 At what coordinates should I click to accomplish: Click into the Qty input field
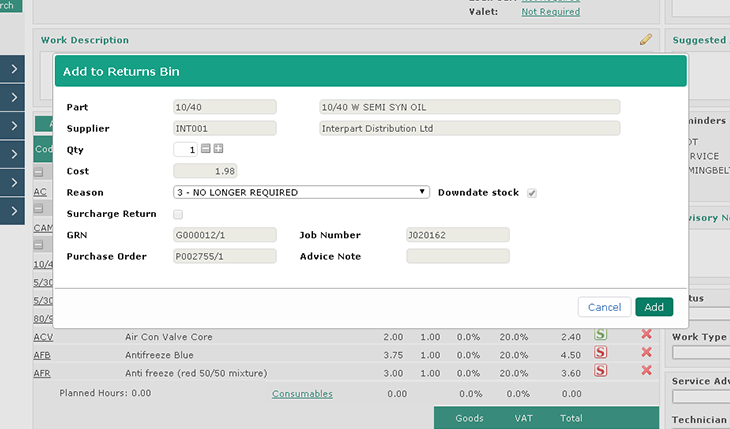click(x=186, y=149)
